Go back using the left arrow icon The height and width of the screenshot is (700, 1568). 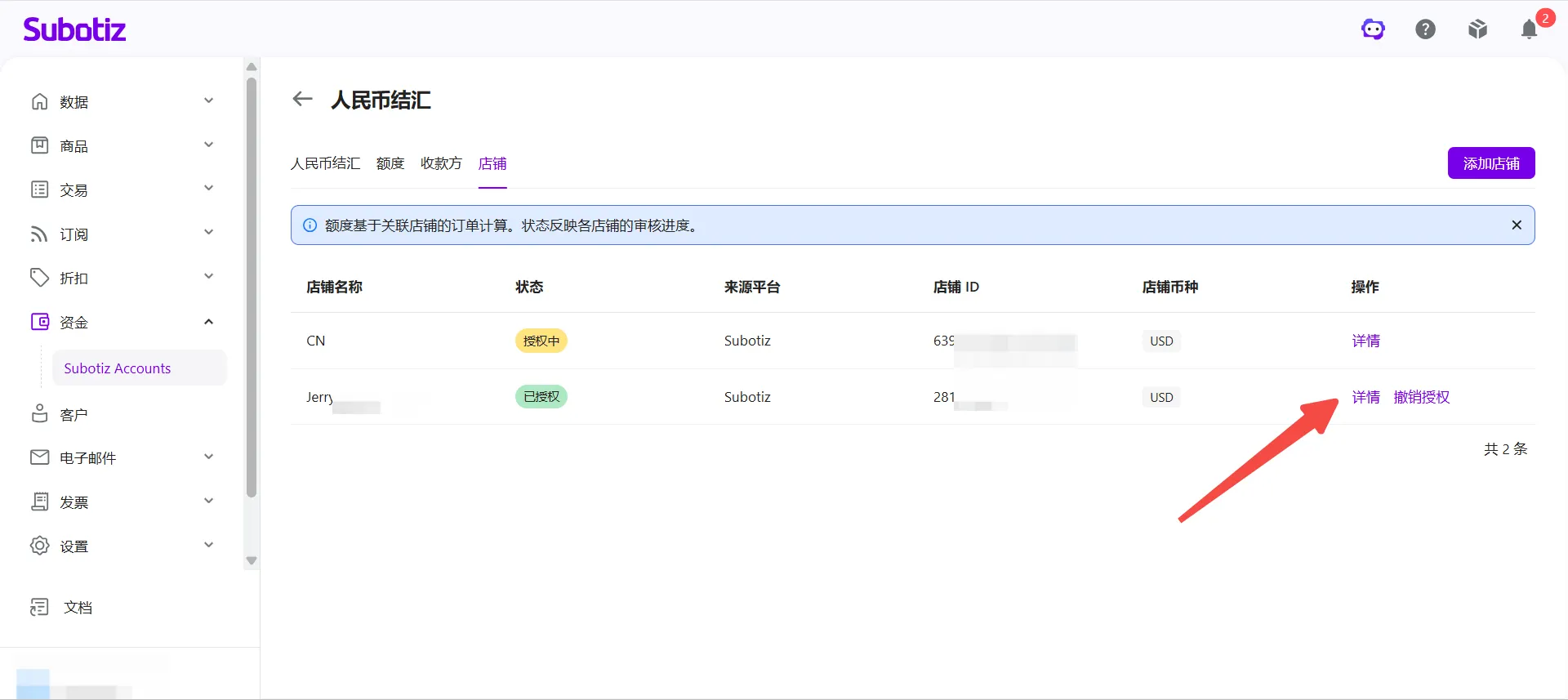tap(302, 99)
